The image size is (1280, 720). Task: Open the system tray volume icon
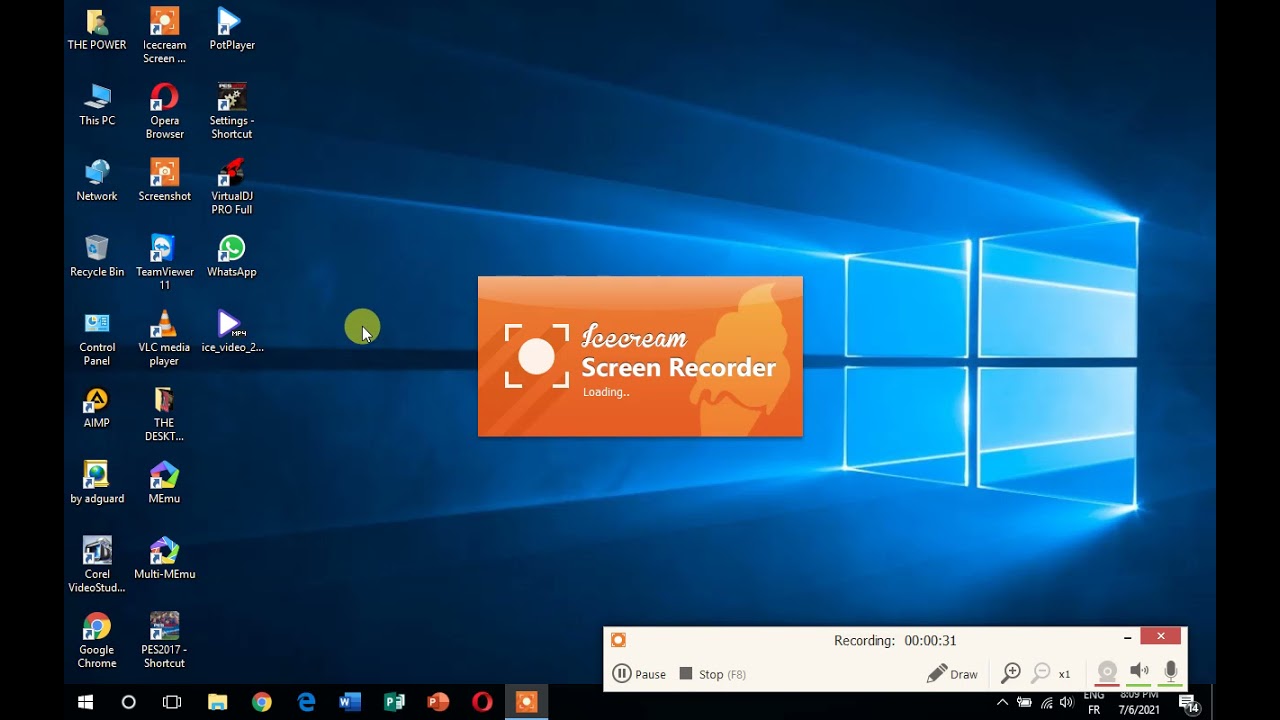coord(1067,703)
